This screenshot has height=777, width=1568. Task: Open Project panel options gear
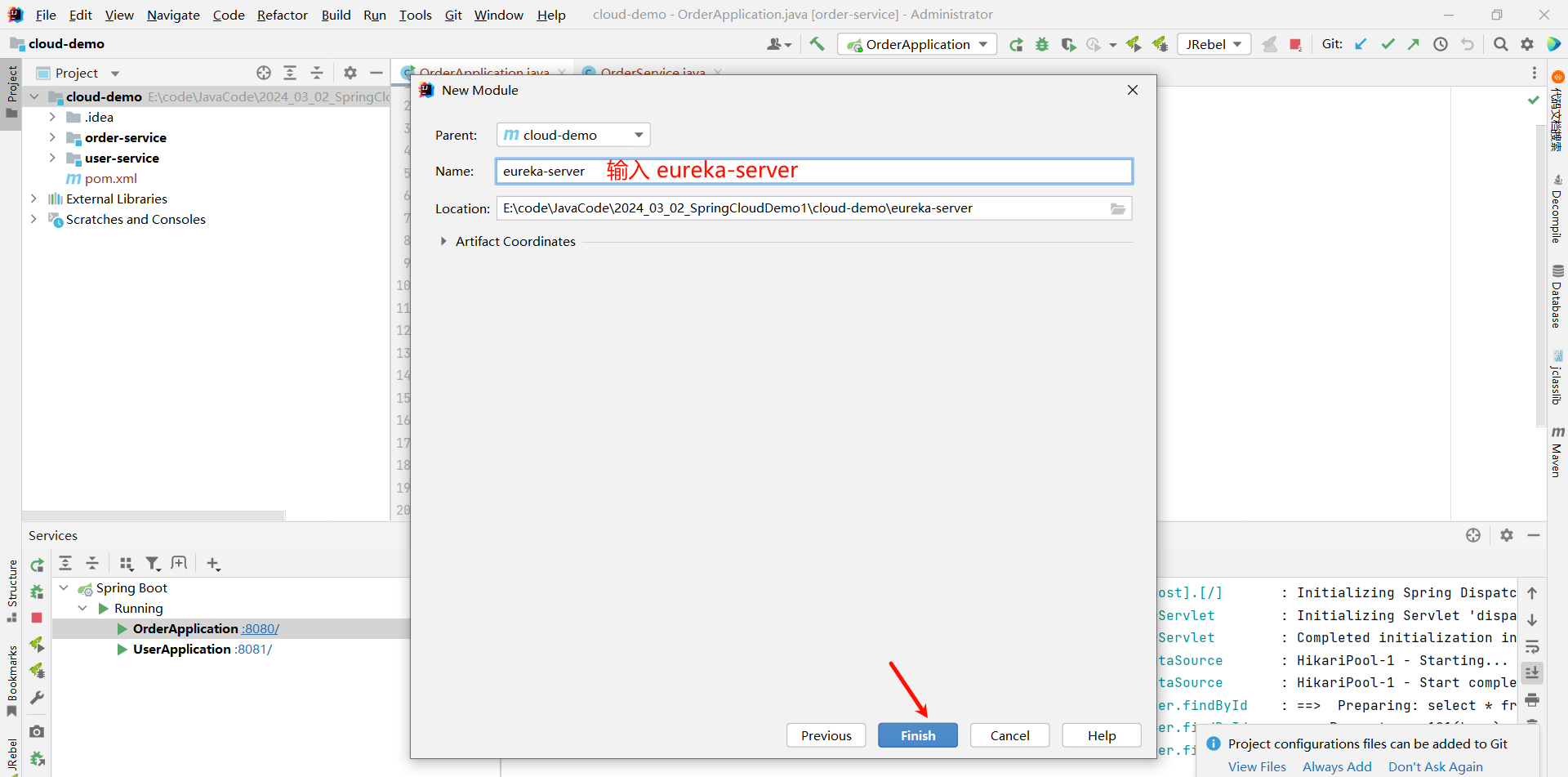coord(350,73)
